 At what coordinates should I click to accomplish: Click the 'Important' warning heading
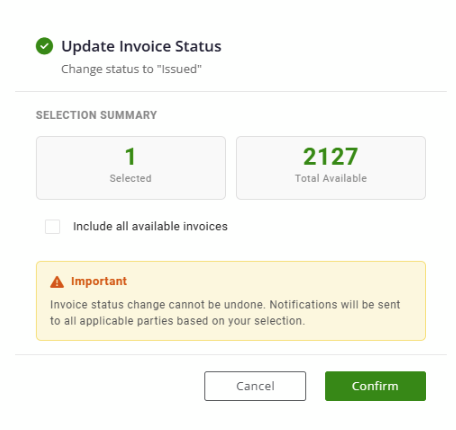[x=99, y=281]
